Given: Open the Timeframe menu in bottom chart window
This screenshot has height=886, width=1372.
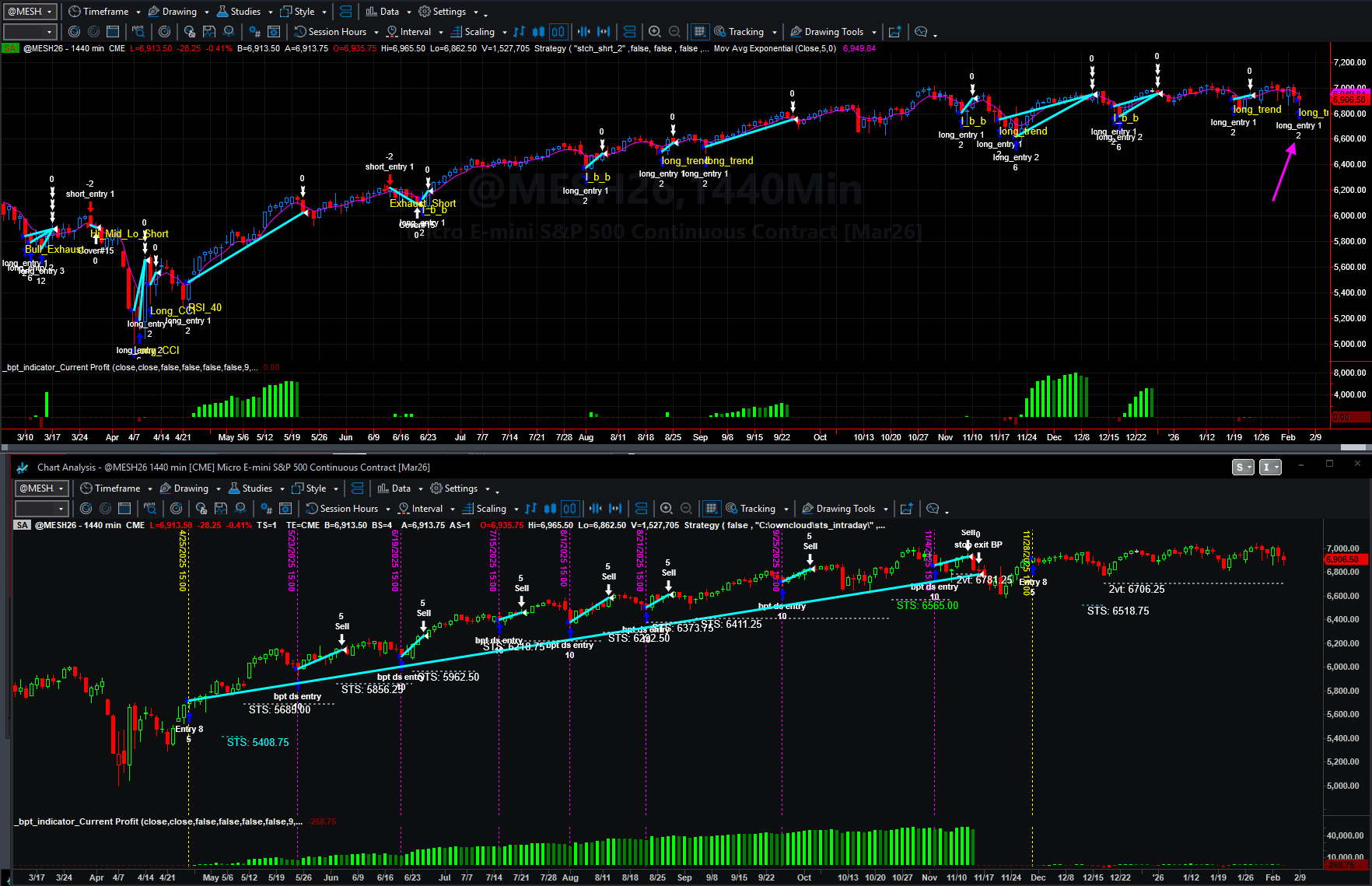Looking at the screenshot, I should (x=117, y=489).
